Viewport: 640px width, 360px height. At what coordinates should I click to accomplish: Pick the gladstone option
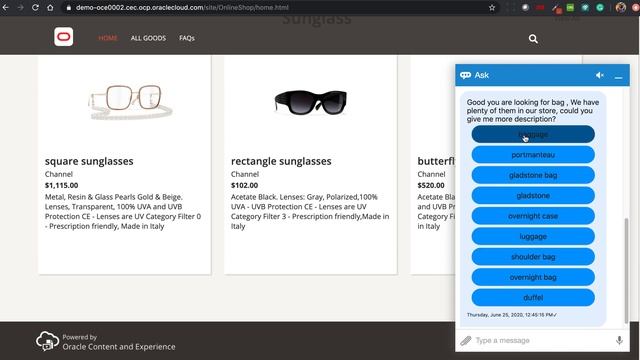click(x=533, y=196)
